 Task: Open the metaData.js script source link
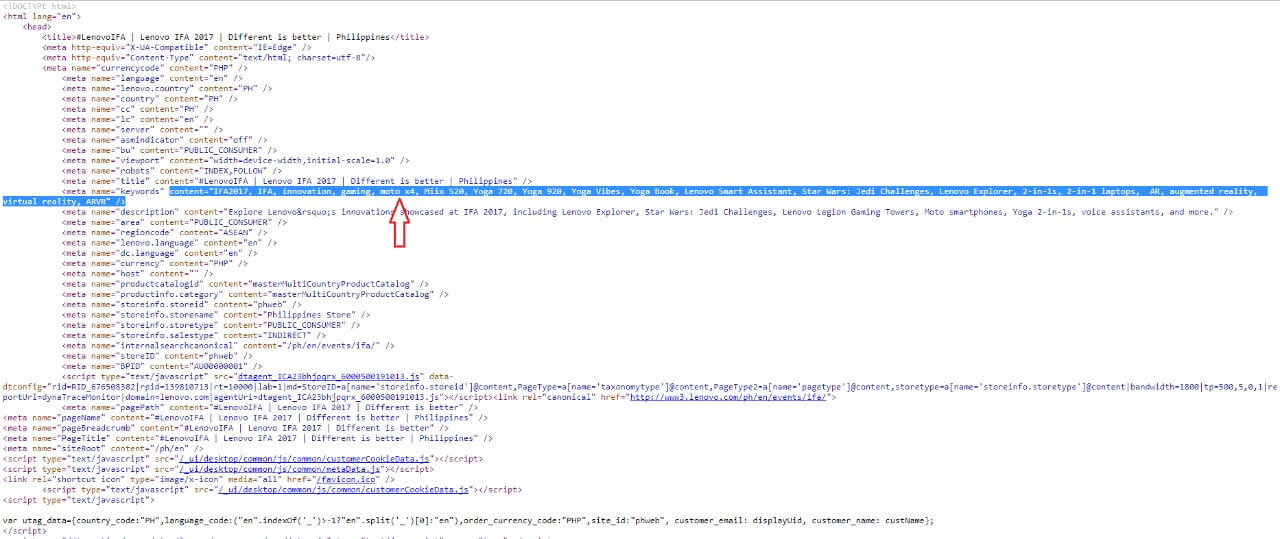pos(279,469)
